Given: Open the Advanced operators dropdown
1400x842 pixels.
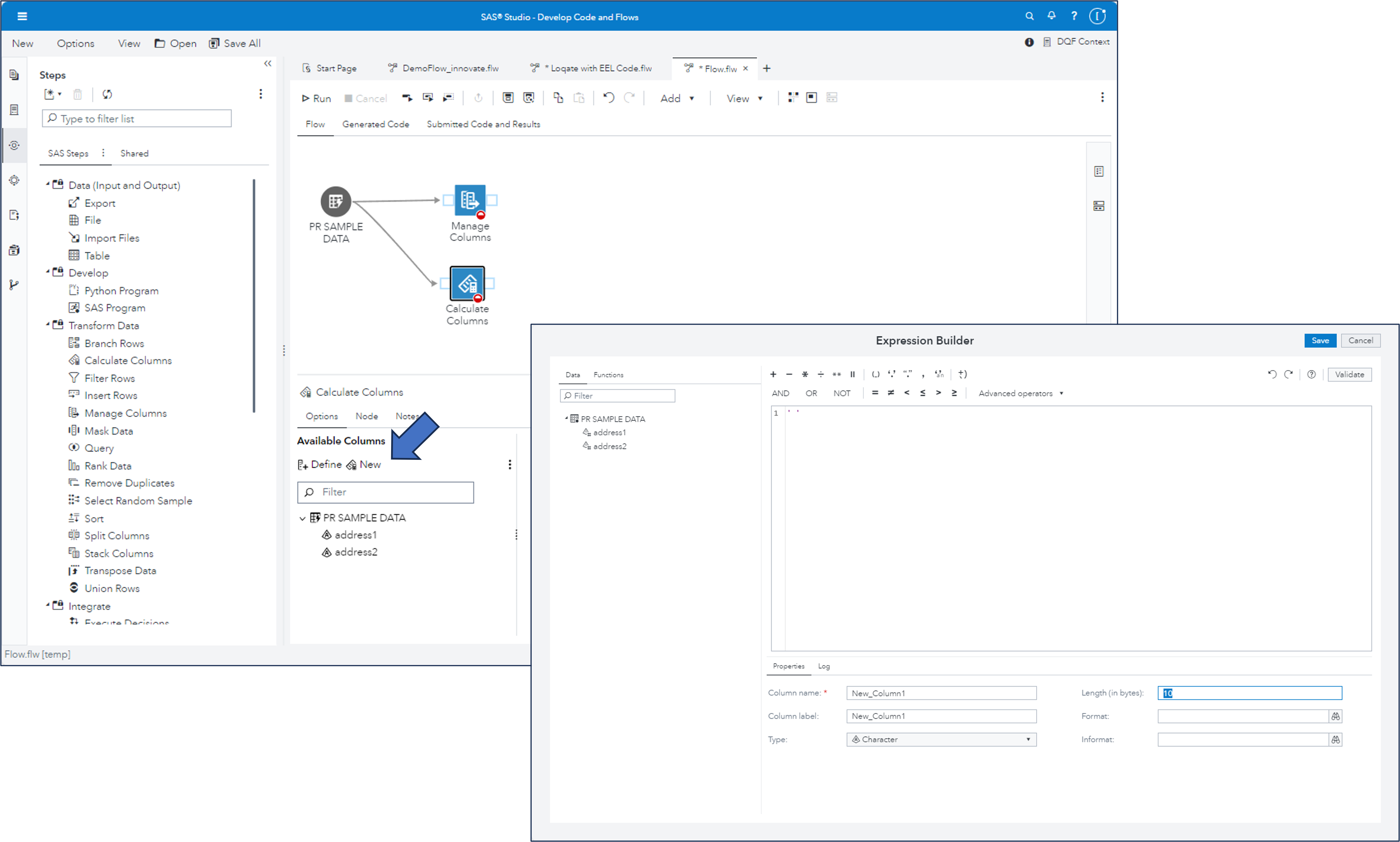Looking at the screenshot, I should [x=1020, y=393].
